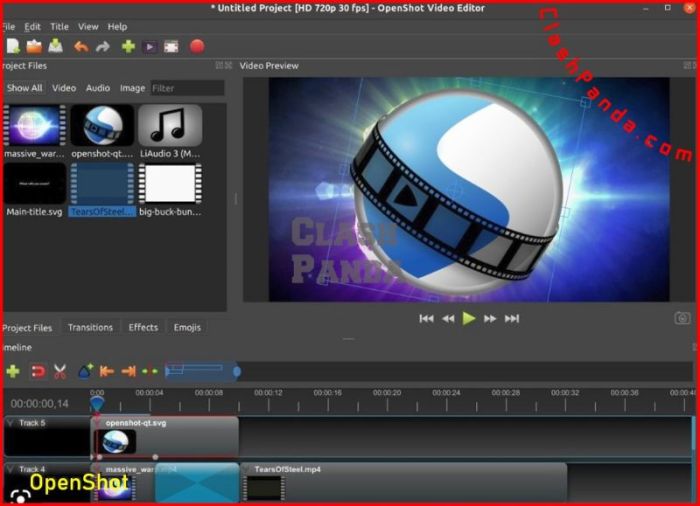Jump to start of video preview
Viewport: 700px width, 506px height.
click(x=426, y=318)
